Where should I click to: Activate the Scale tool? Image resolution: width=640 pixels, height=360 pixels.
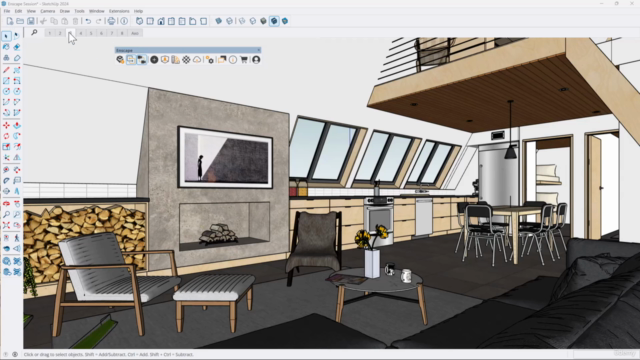pos(6,147)
